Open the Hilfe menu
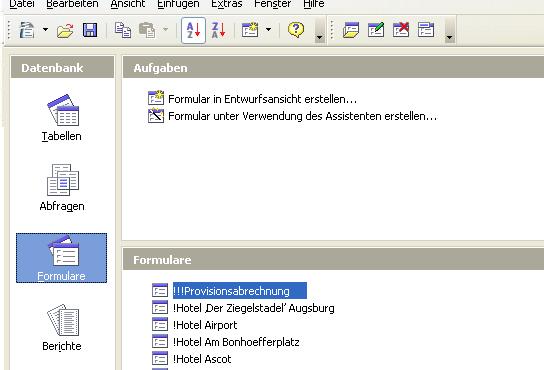The image size is (544, 370). coord(314,4)
